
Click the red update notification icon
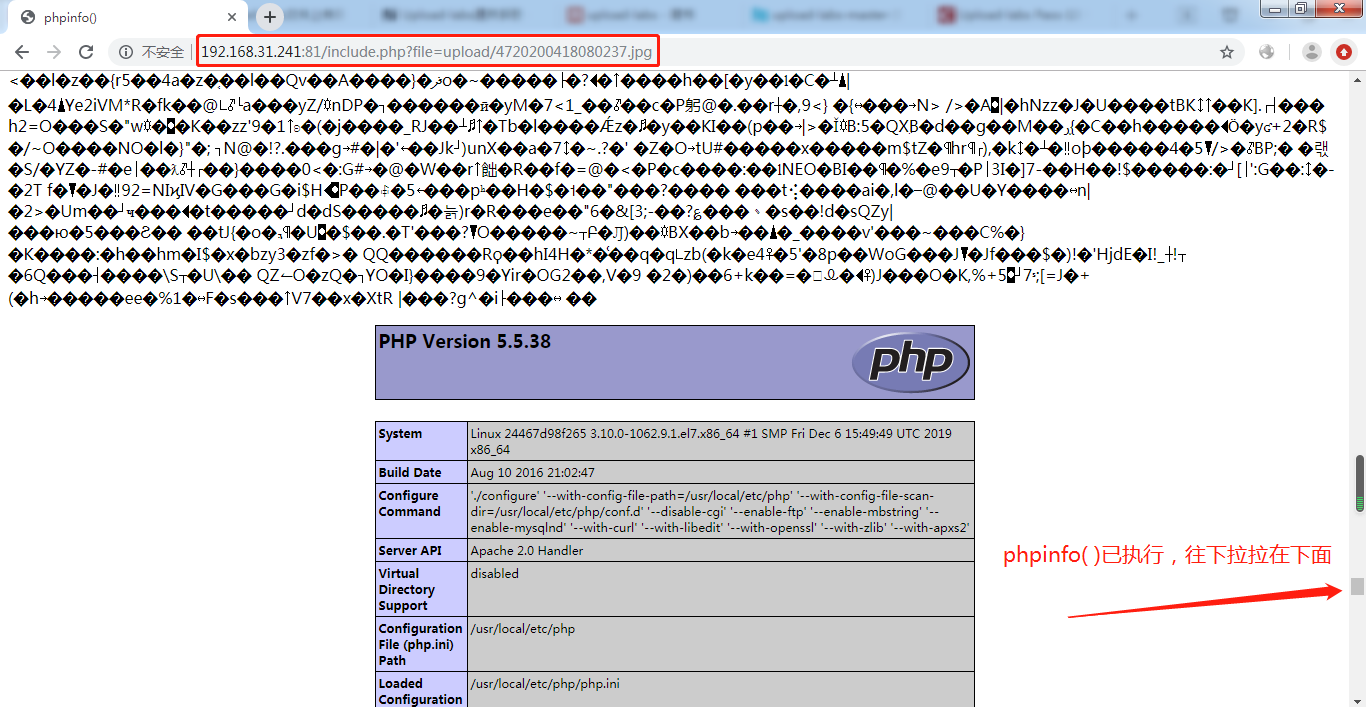(x=1342, y=52)
